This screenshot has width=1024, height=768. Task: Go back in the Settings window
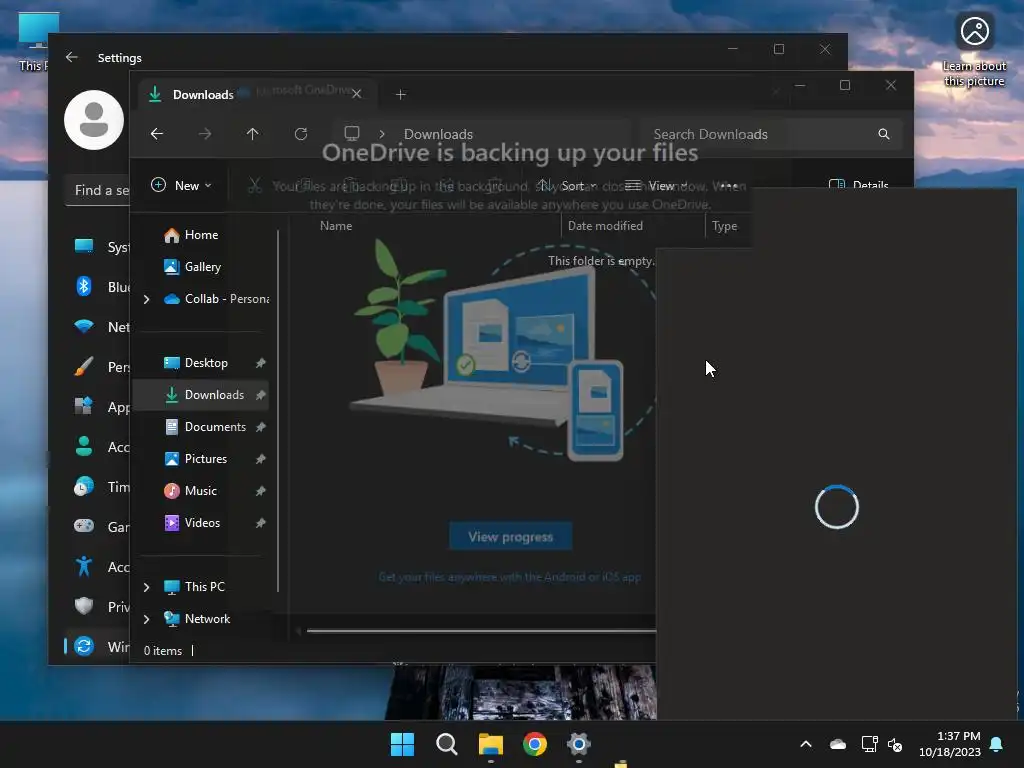click(72, 57)
